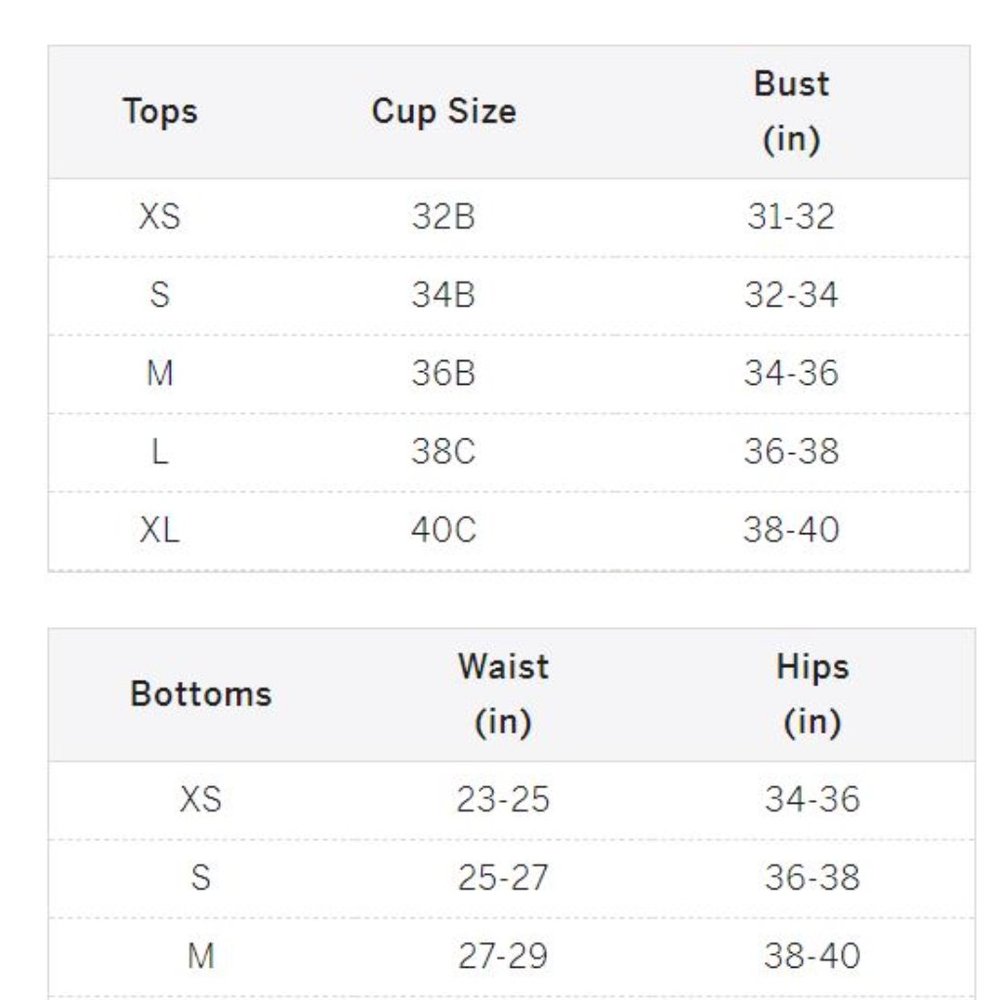This screenshot has width=1000, height=1000.
Task: Click the 34-36 bust value
Action: click(791, 373)
